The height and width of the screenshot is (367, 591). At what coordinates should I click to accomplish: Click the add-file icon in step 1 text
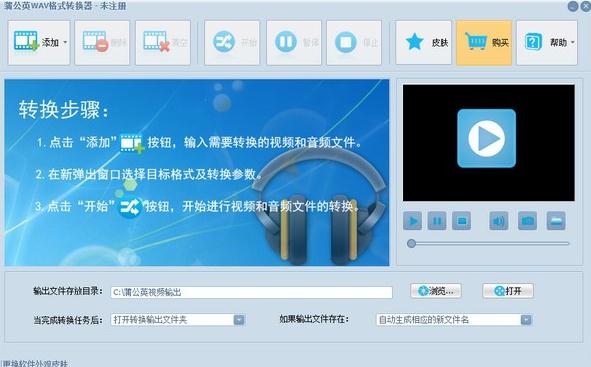coord(132,143)
